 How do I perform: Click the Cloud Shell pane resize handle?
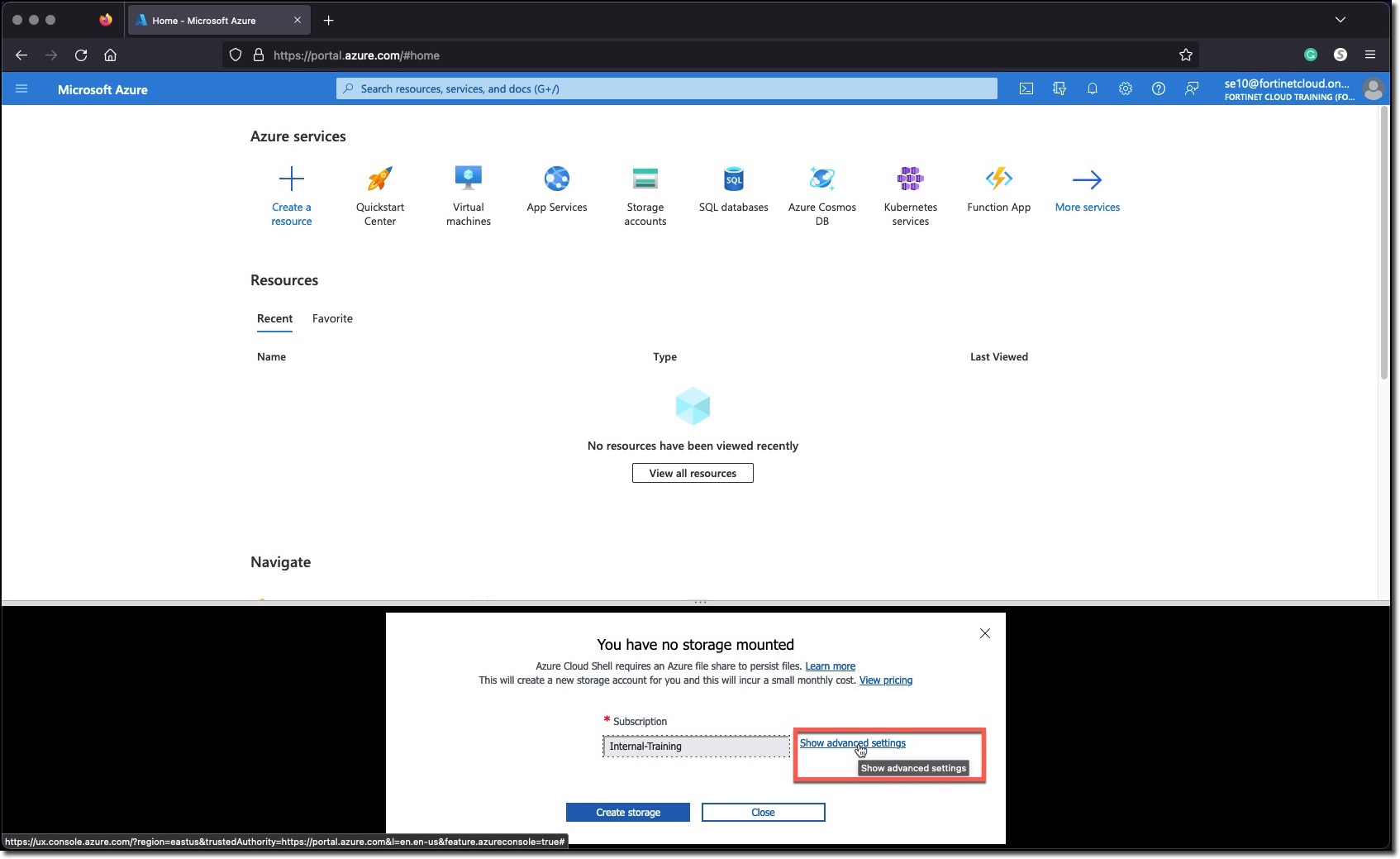[700, 603]
